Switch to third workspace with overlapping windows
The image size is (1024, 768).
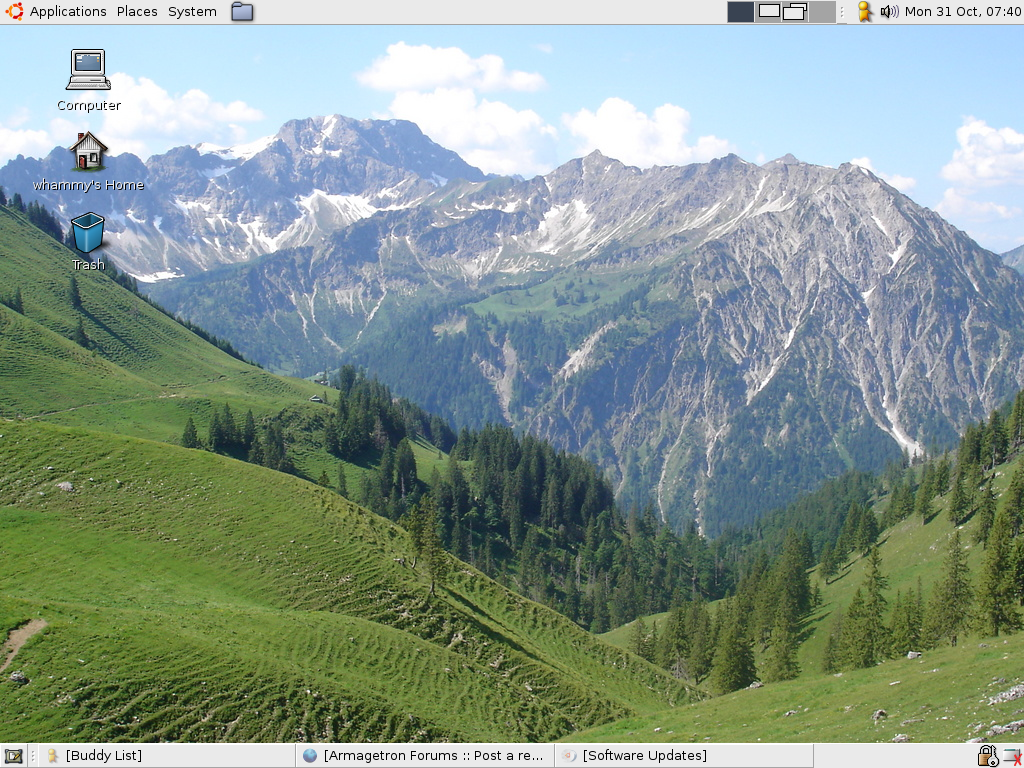[795, 12]
